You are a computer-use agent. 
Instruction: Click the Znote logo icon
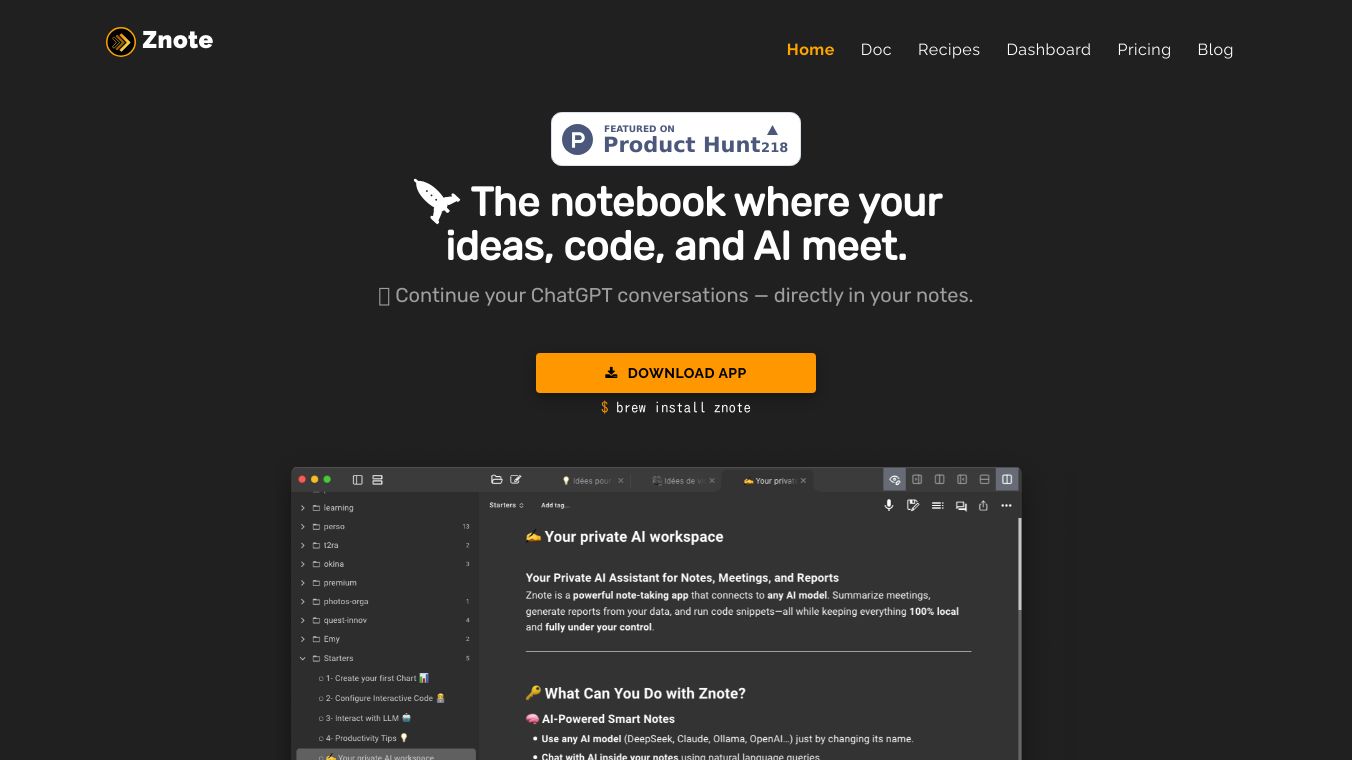[120, 41]
